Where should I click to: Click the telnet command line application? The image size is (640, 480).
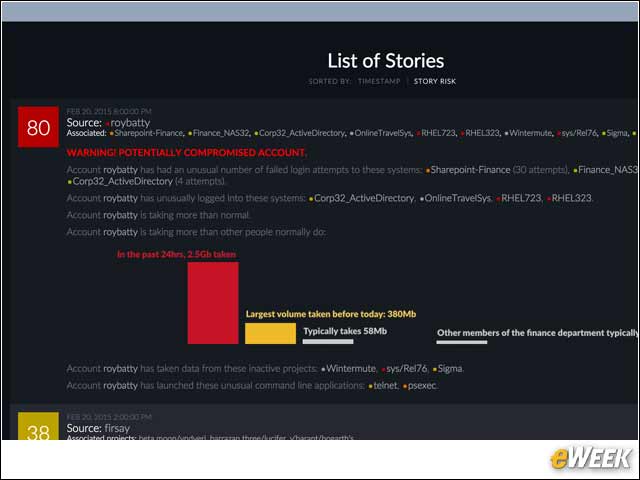point(385,386)
